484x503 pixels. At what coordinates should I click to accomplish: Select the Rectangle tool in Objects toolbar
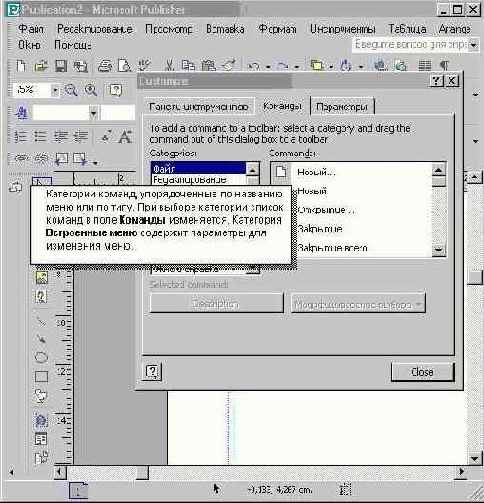(x=41, y=377)
